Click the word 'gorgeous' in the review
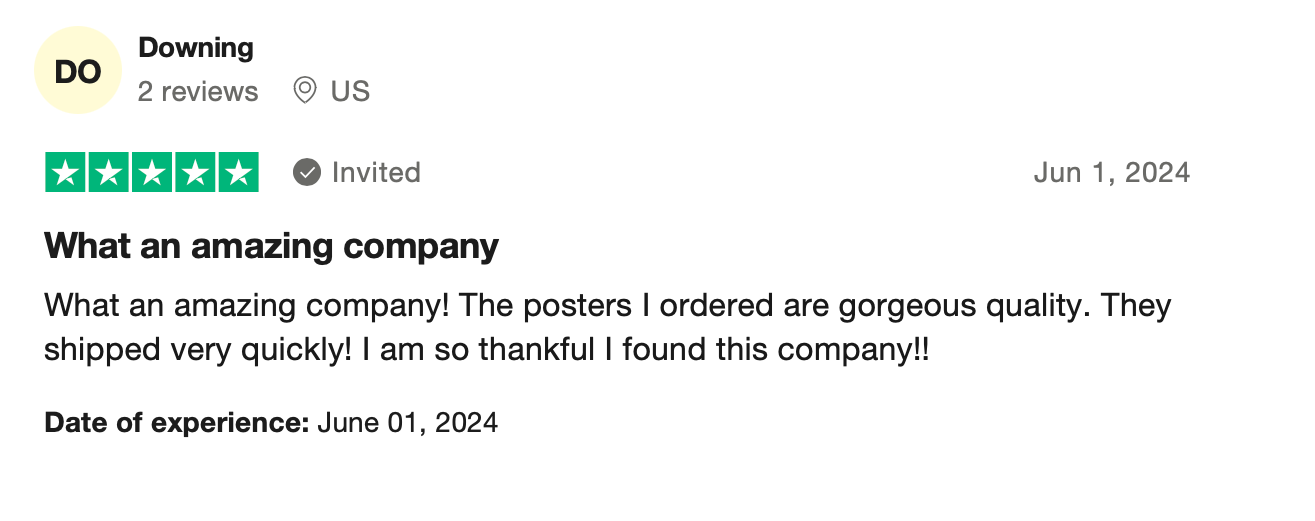The height and width of the screenshot is (521, 1315). tap(899, 306)
